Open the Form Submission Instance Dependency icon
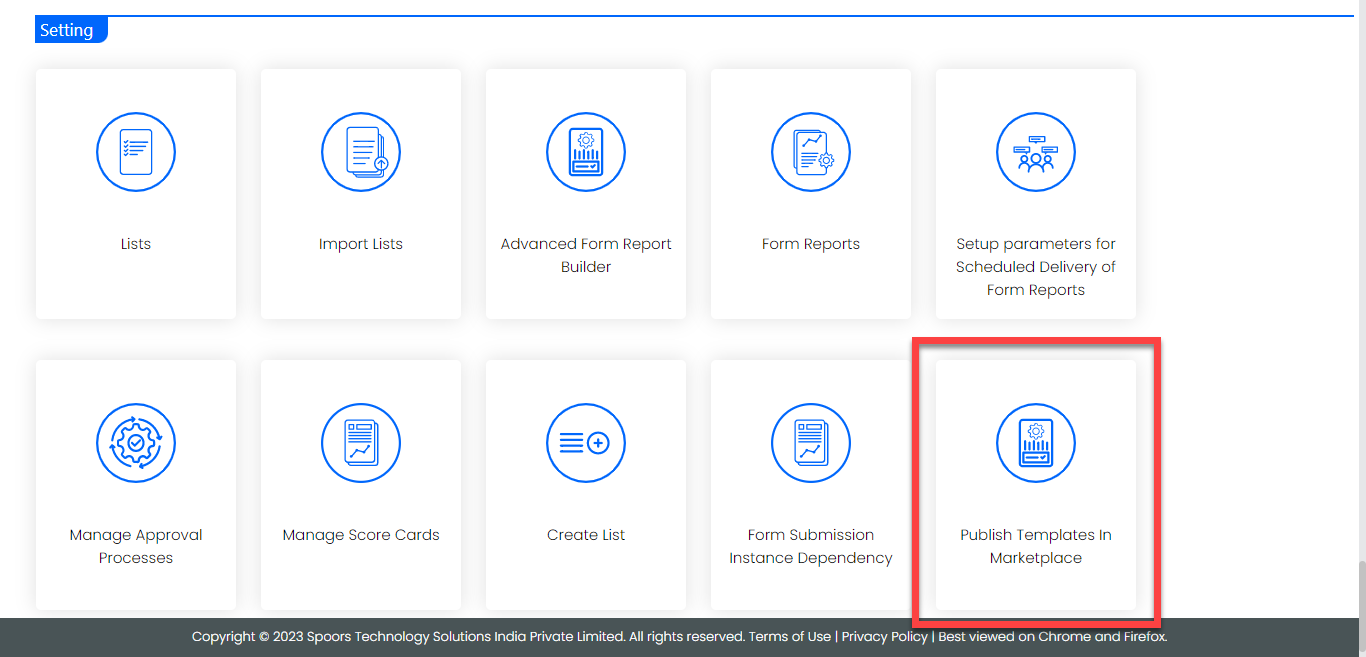Viewport: 1366px width, 657px height. (x=811, y=443)
